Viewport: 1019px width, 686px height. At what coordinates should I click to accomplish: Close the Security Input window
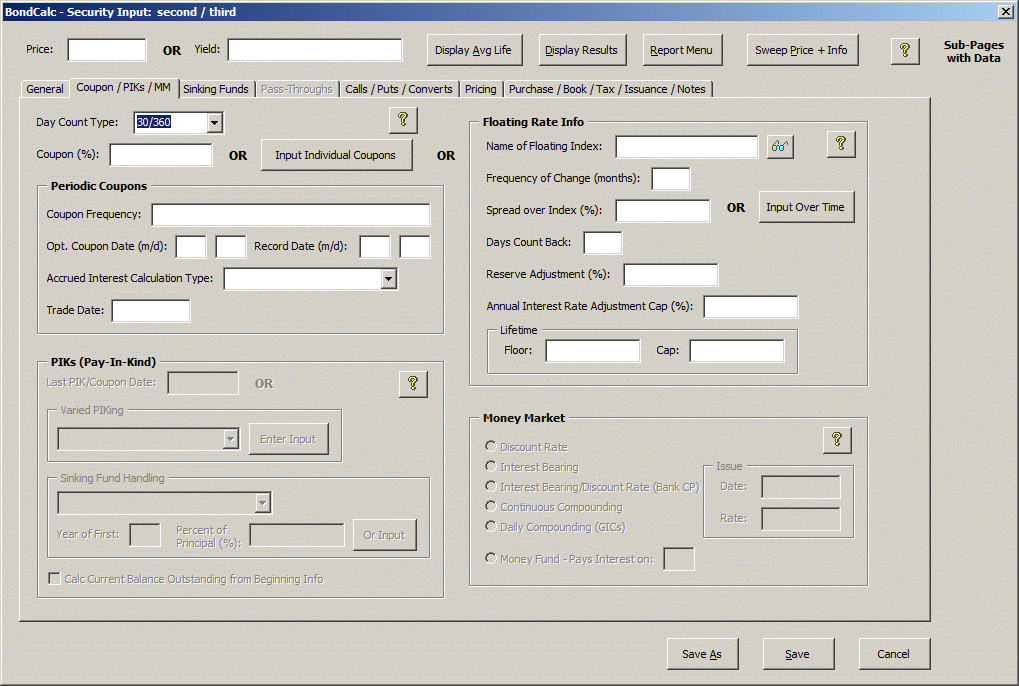(x=1005, y=11)
